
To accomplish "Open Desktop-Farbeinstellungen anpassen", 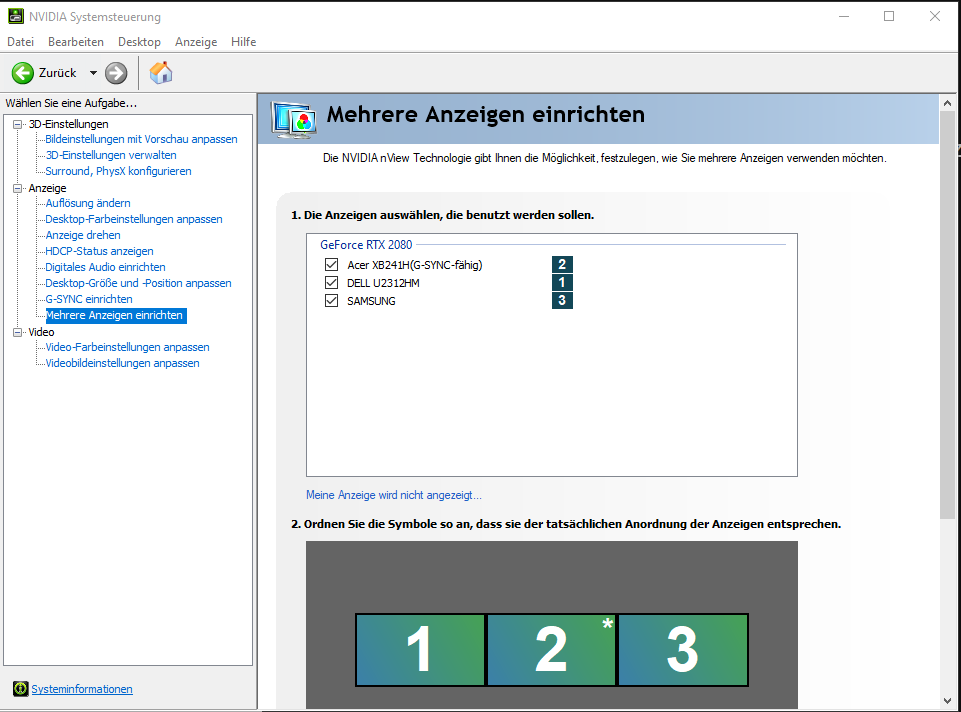I will [x=134, y=219].
